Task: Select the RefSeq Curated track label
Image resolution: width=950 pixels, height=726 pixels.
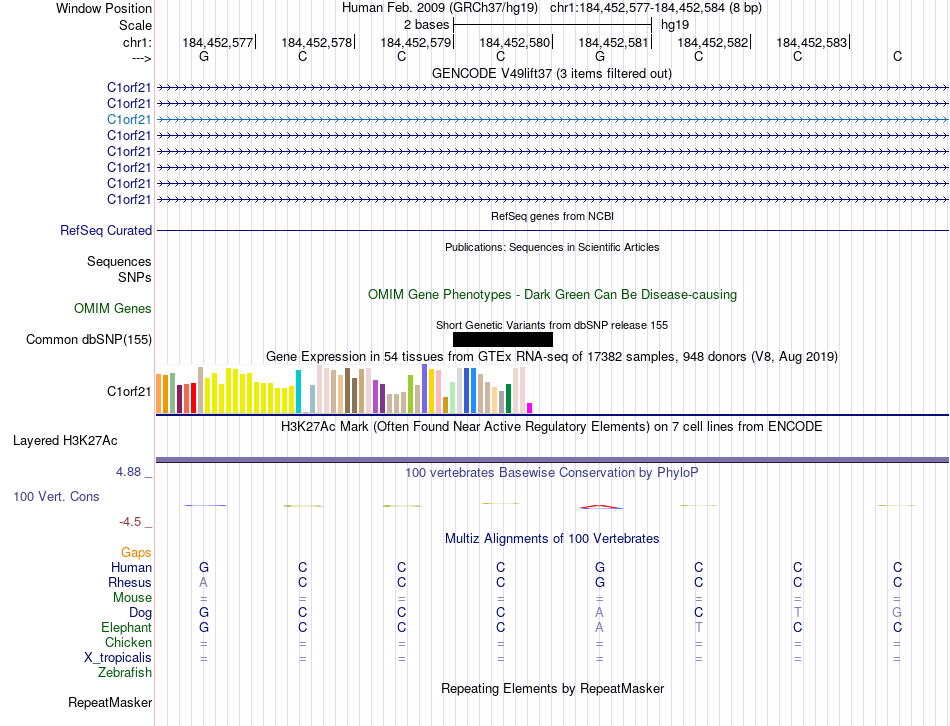Action: (x=106, y=231)
